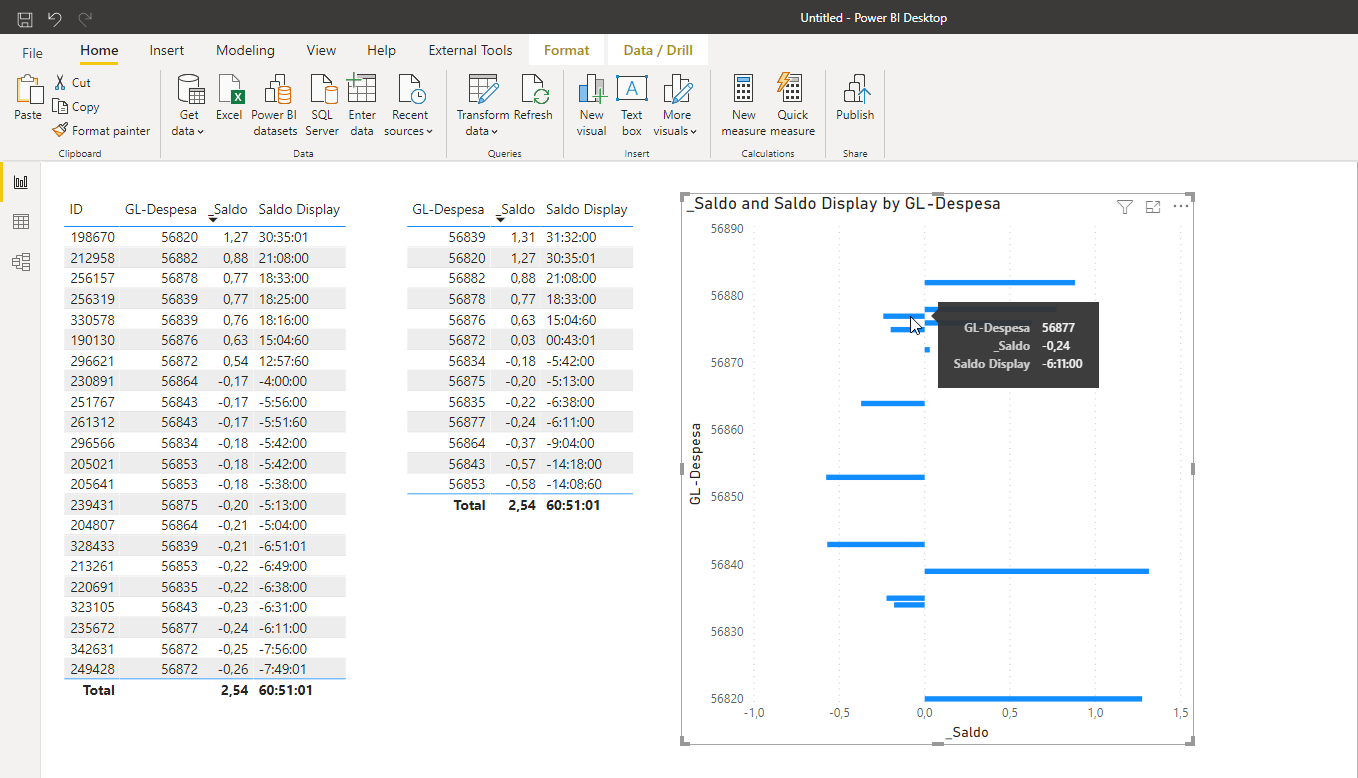Open focus mode for the chart visual
This screenshot has height=778, width=1358.
pos(1153,207)
